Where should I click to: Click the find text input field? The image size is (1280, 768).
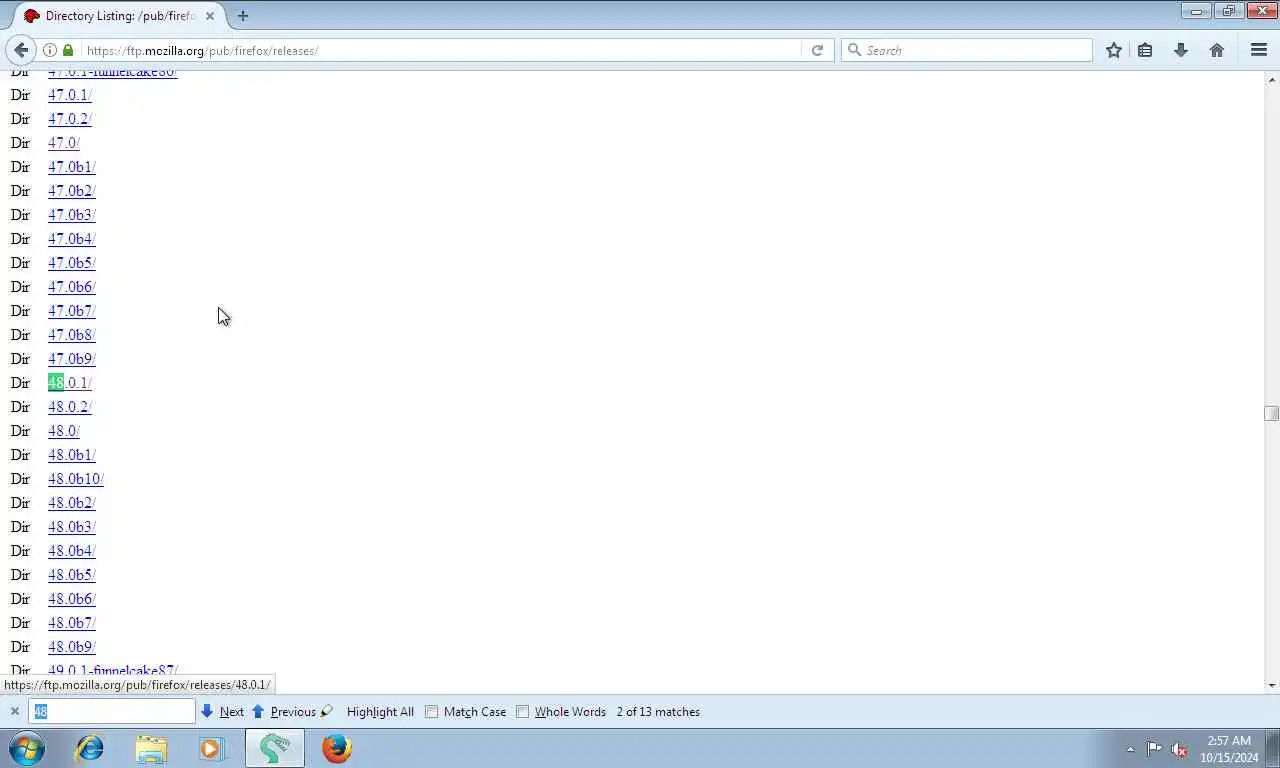click(x=112, y=711)
